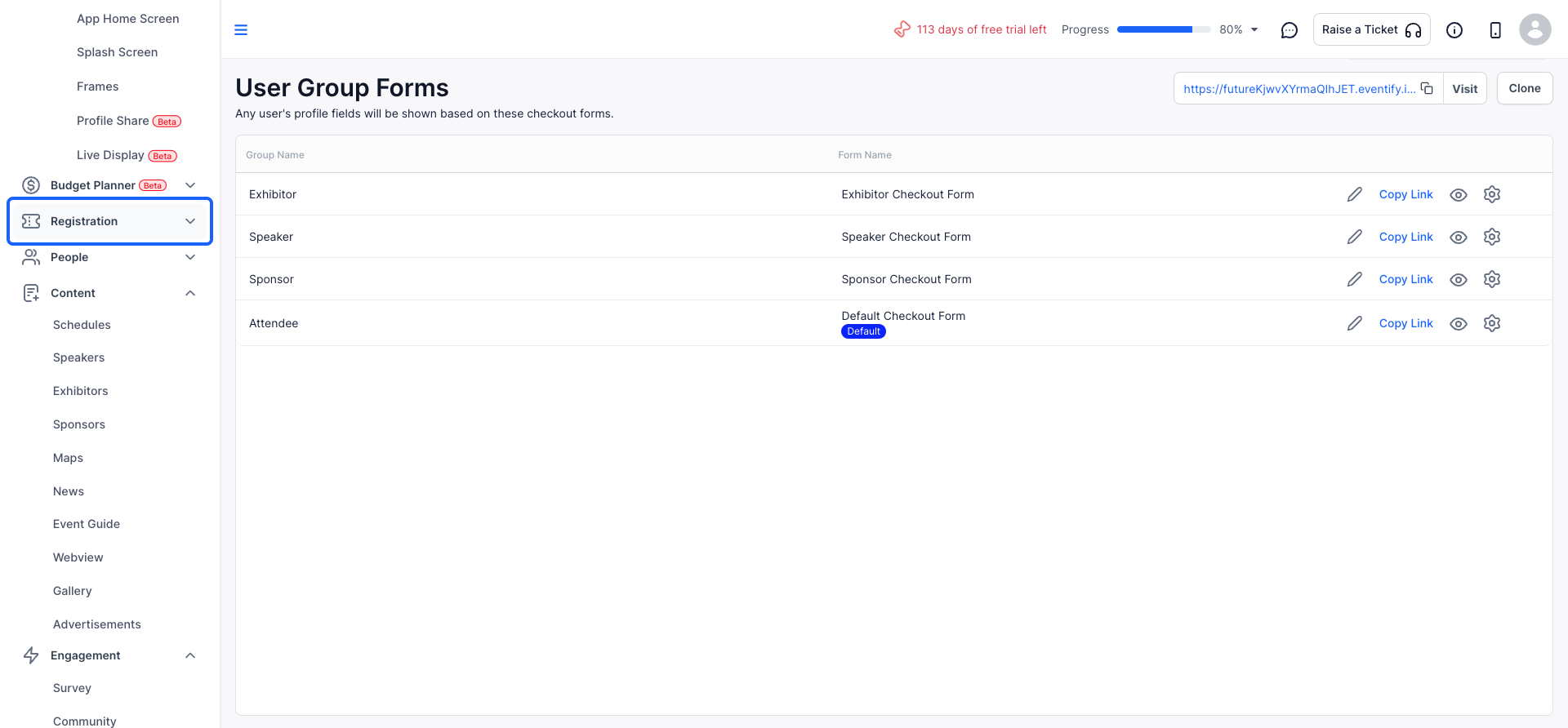Image resolution: width=1568 pixels, height=728 pixels.
Task: Click '113 days of free trial left'
Action: coord(982,29)
